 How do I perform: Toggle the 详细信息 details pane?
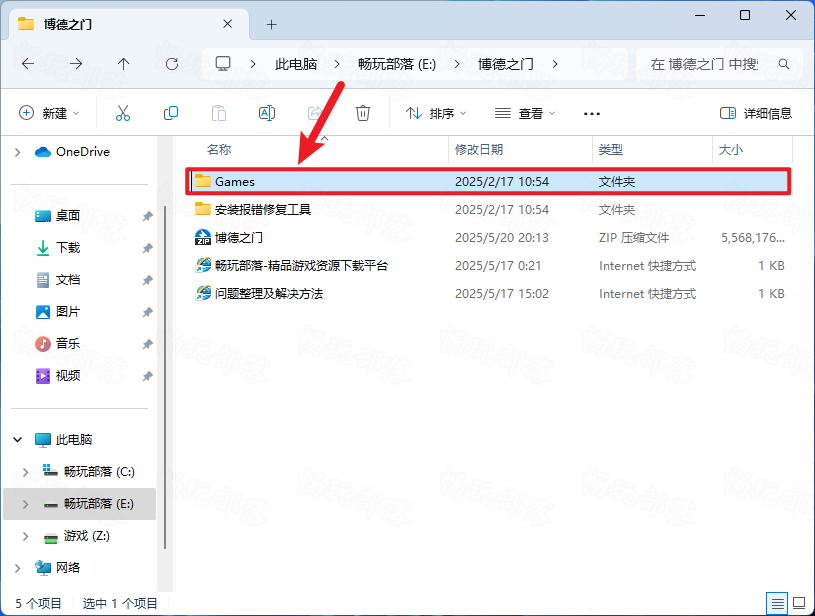click(x=755, y=113)
